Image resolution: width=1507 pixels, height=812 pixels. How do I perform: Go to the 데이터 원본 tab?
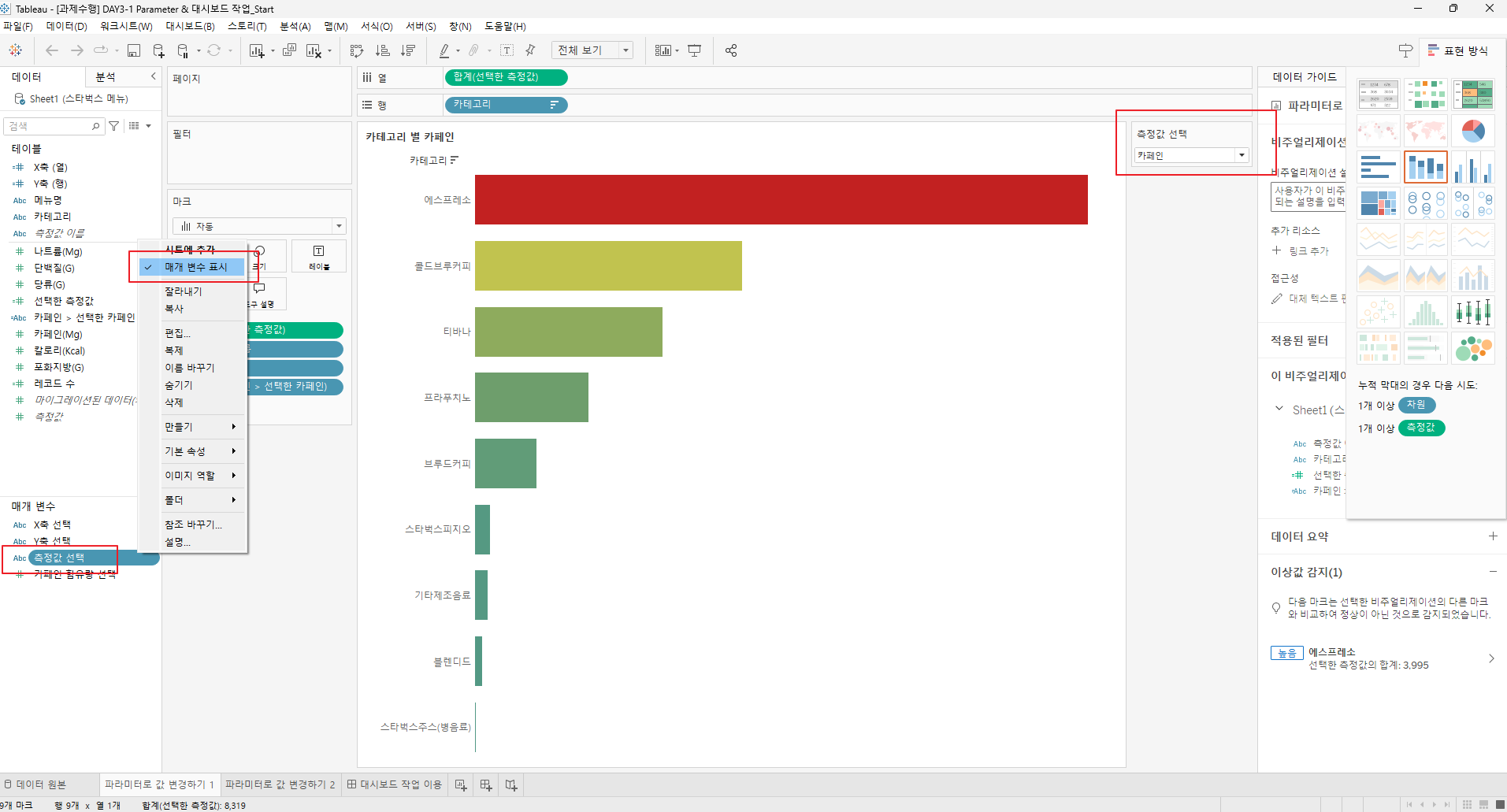pos(35,784)
